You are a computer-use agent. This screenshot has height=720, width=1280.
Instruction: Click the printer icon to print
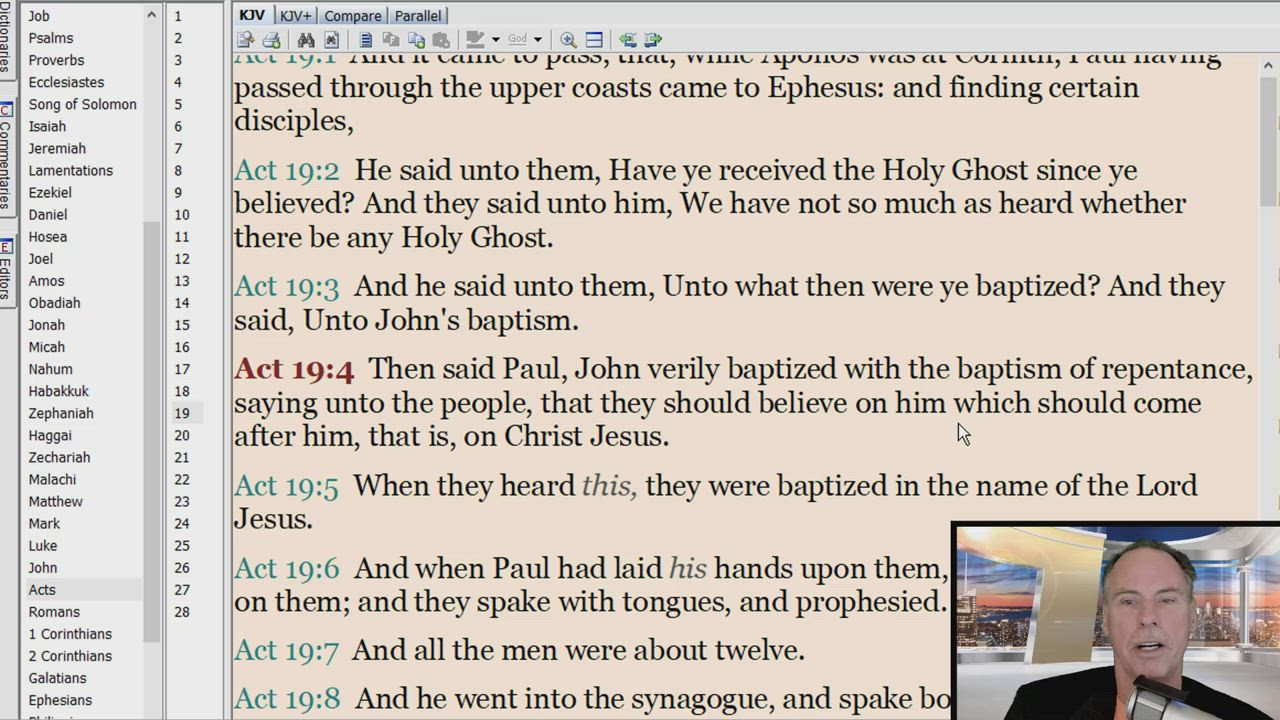(271, 40)
